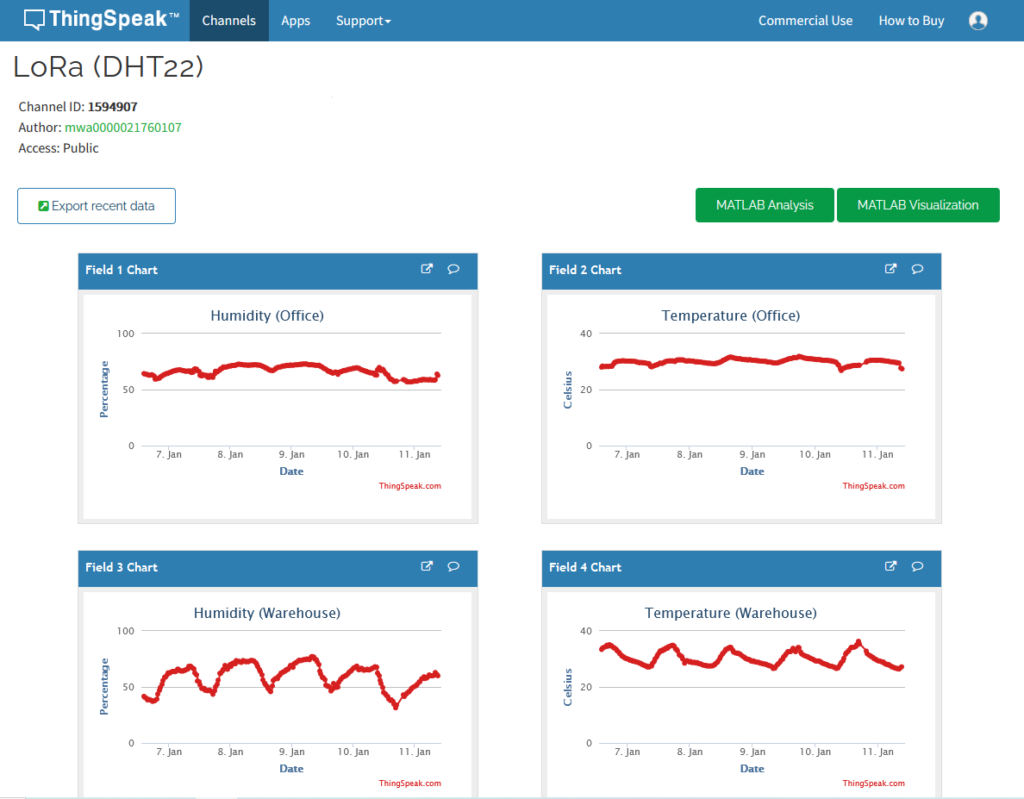The width and height of the screenshot is (1024, 799).
Task: Open the user account profile icon
Action: [x=977, y=21]
